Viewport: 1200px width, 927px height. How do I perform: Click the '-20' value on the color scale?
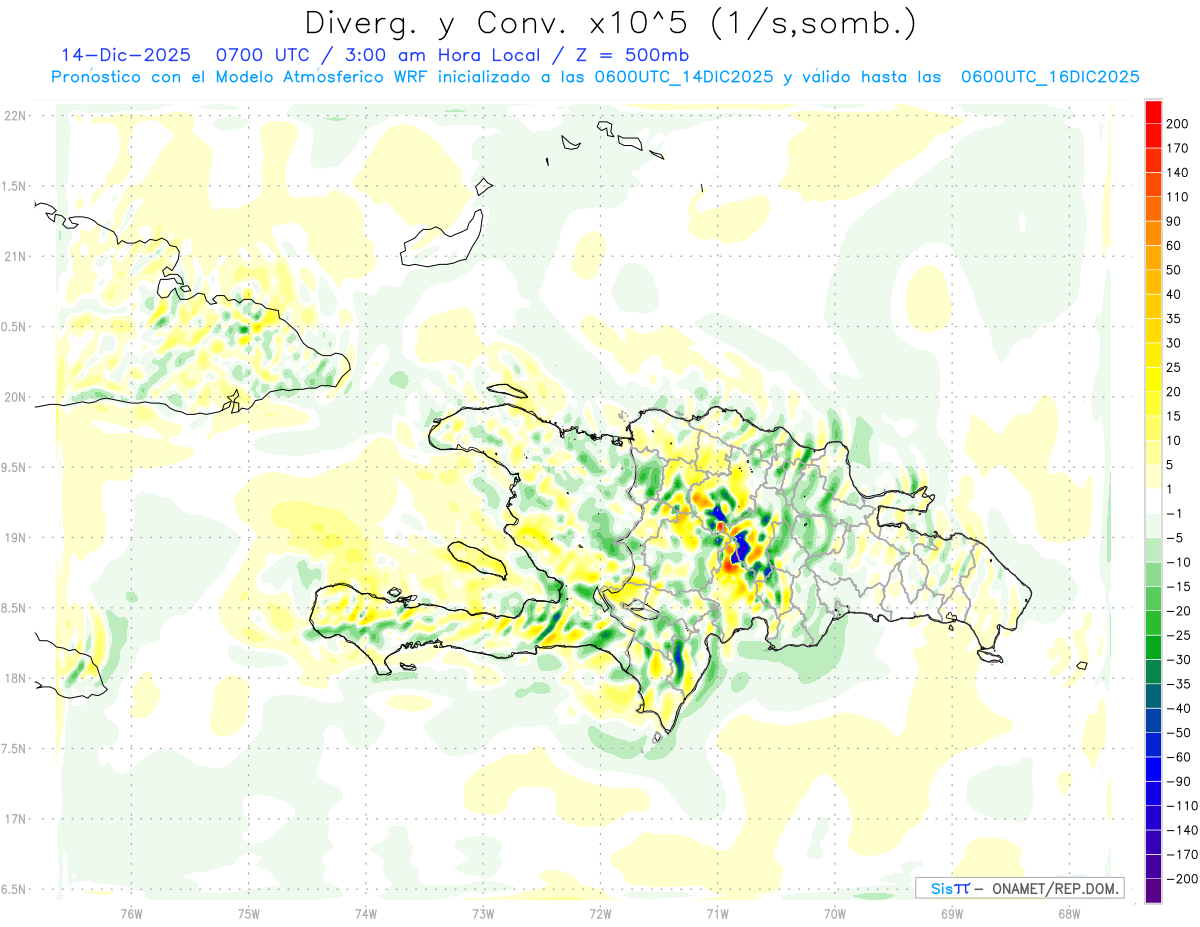(1178, 611)
